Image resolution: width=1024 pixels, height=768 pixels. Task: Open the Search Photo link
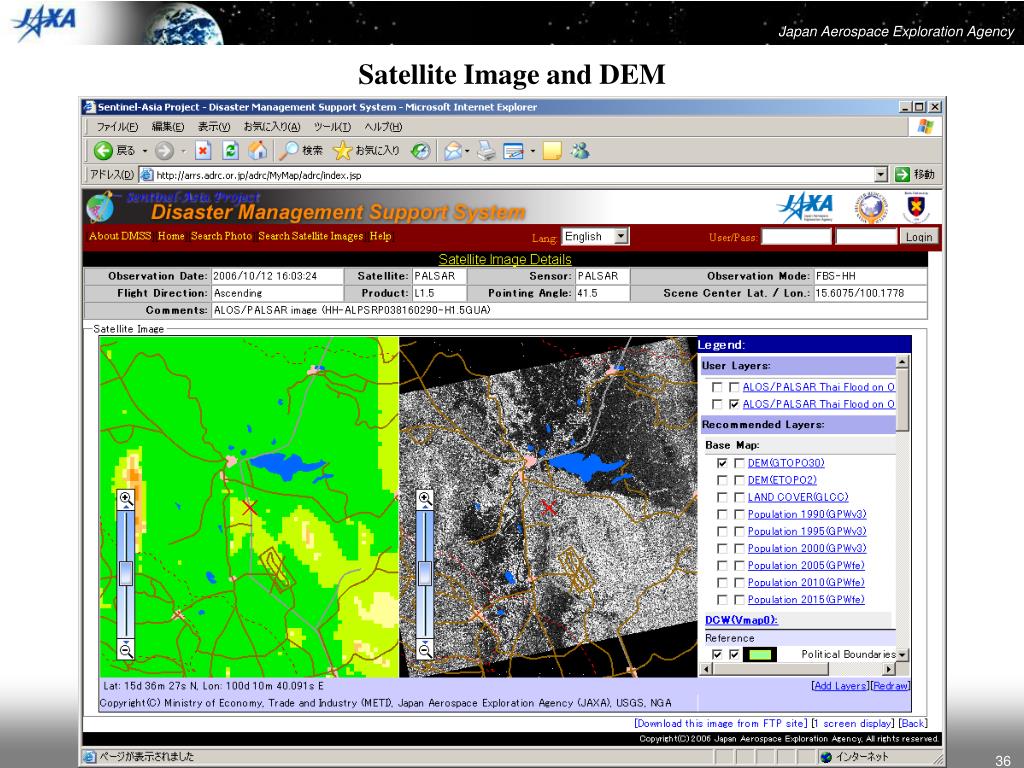tap(221, 236)
